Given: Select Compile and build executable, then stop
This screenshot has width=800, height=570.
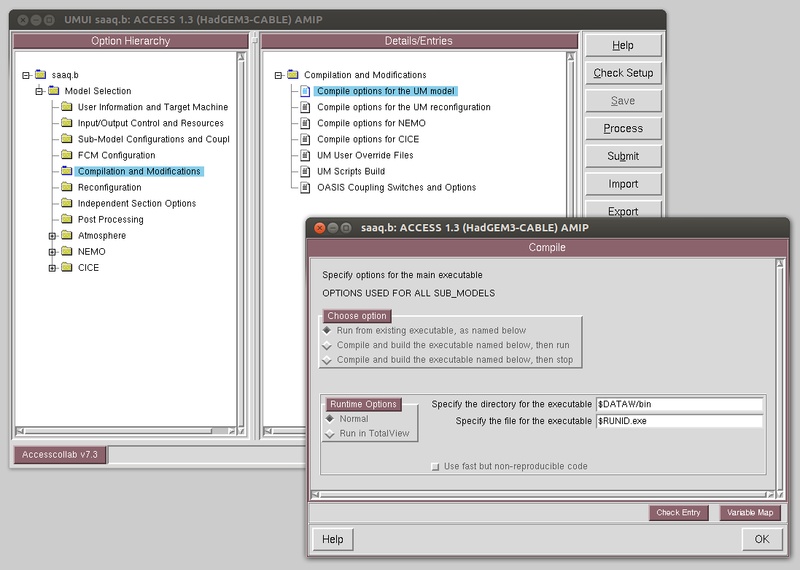Looking at the screenshot, I should pyautogui.click(x=328, y=360).
